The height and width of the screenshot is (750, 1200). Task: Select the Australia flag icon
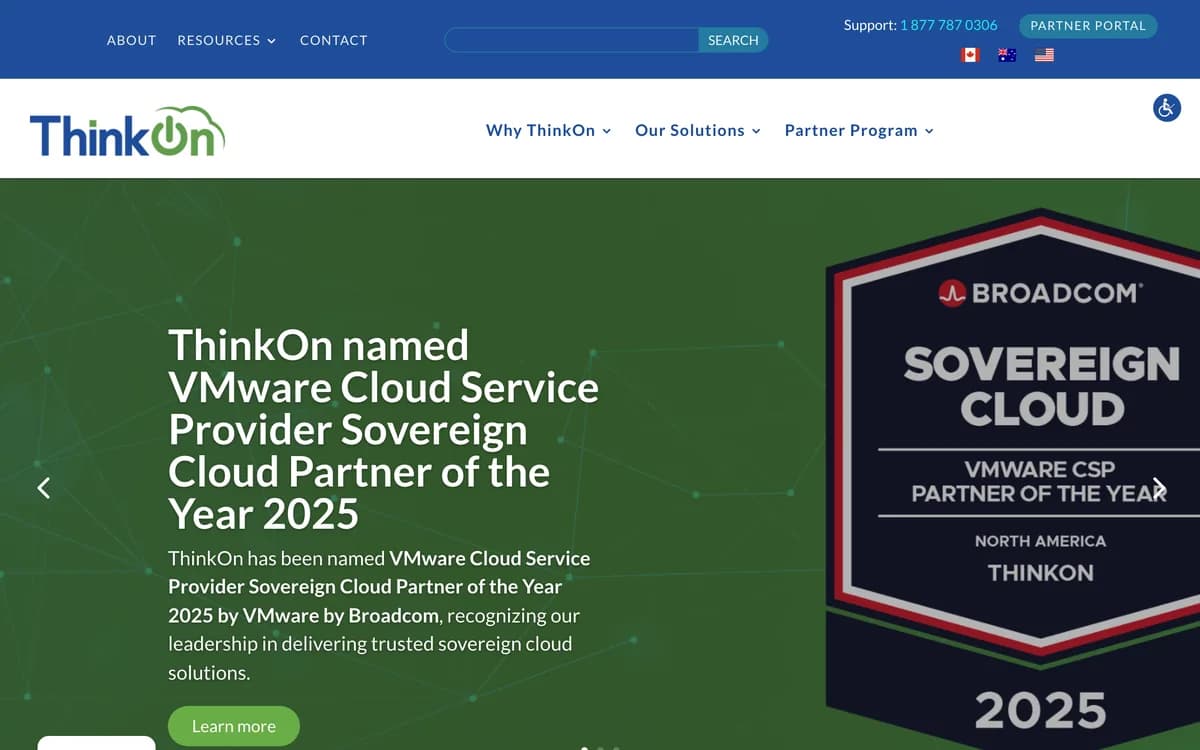click(1007, 55)
